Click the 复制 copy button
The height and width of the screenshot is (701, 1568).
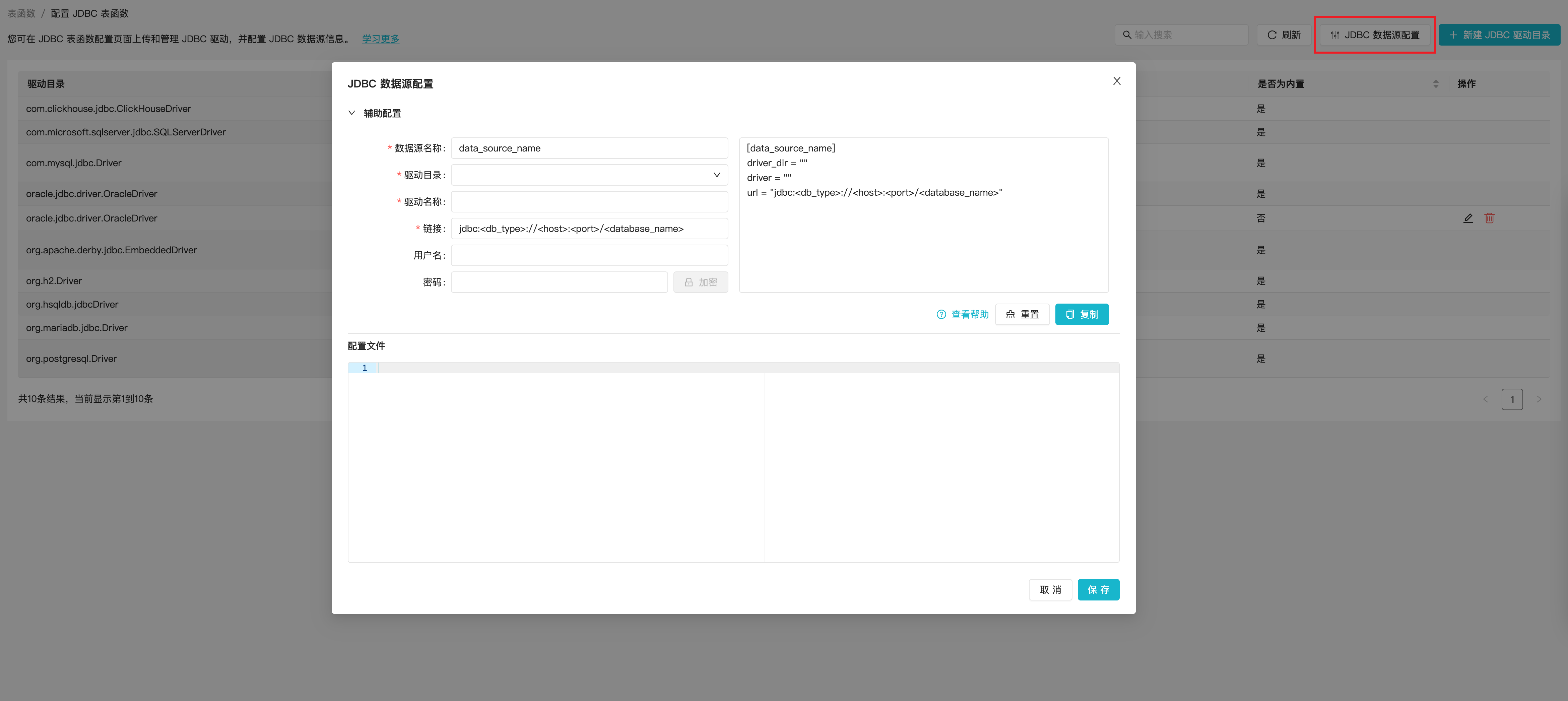(x=1082, y=314)
